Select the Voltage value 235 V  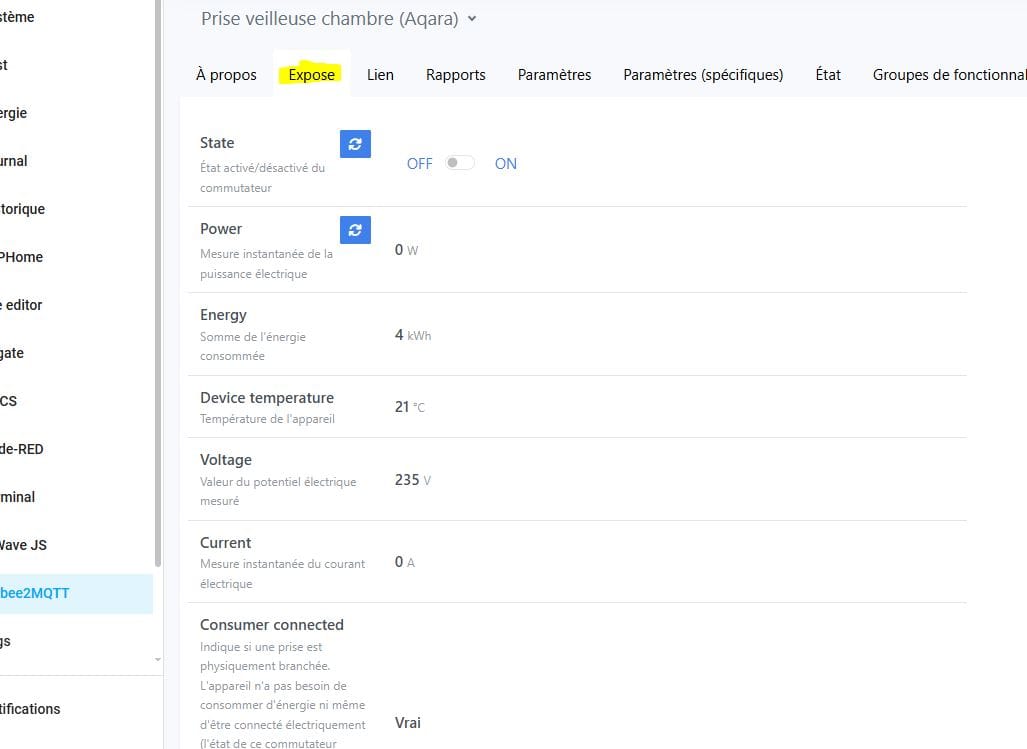point(413,480)
